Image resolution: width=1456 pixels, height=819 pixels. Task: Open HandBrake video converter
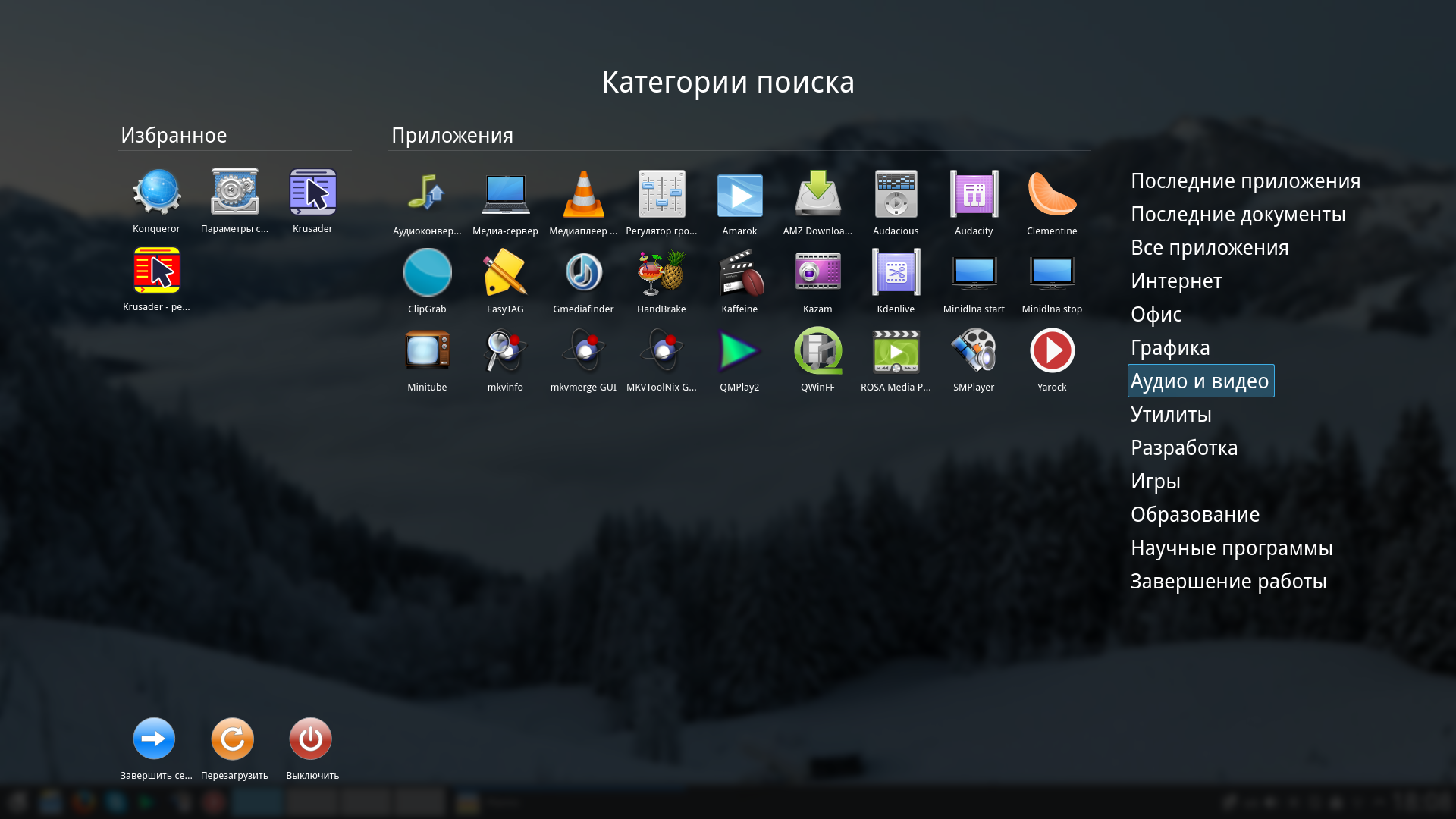point(661,273)
